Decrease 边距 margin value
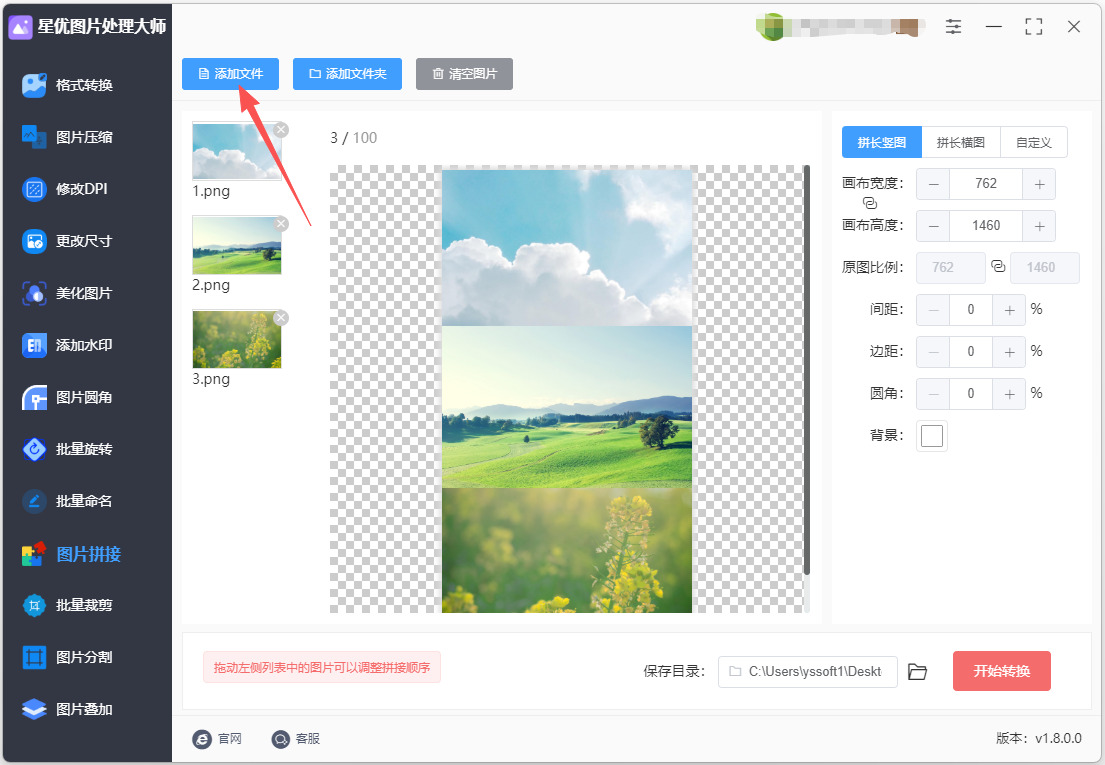This screenshot has height=765, width=1105. (x=933, y=352)
